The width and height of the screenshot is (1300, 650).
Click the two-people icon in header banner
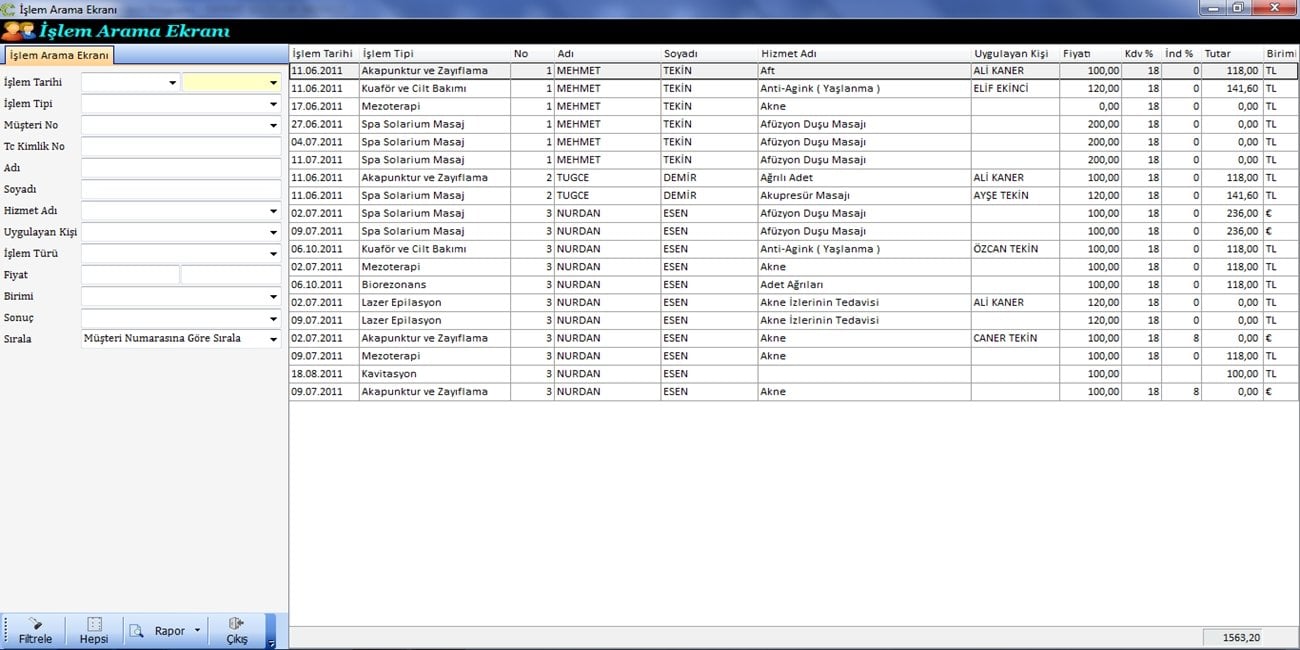pyautogui.click(x=18, y=31)
